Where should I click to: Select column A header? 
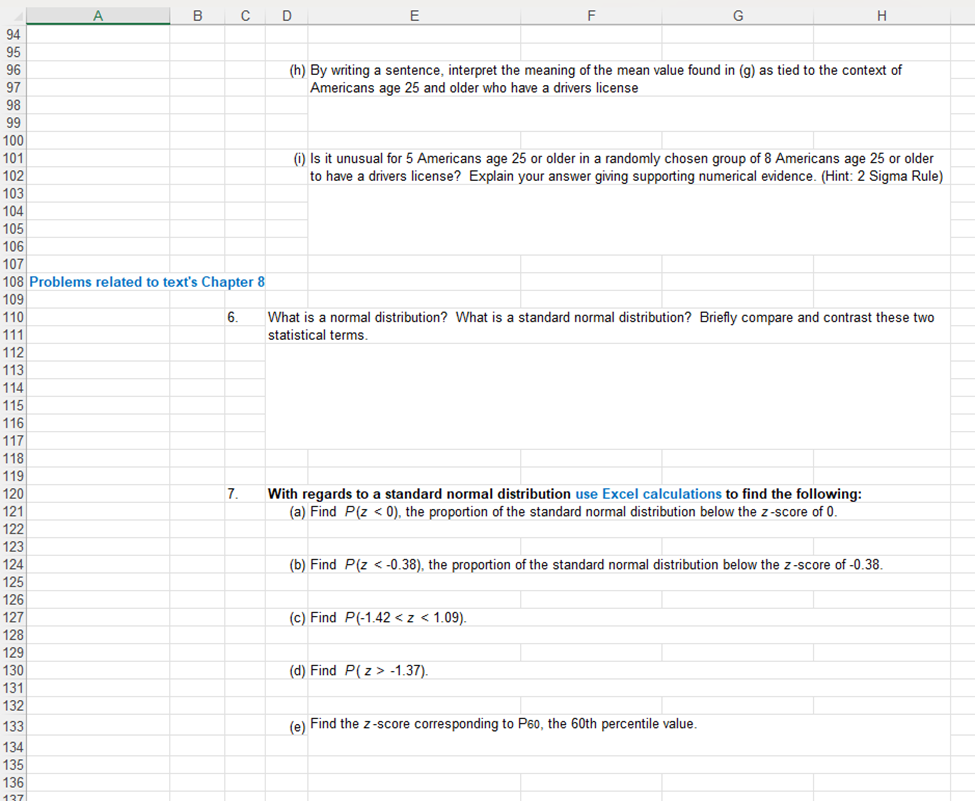(x=97, y=15)
